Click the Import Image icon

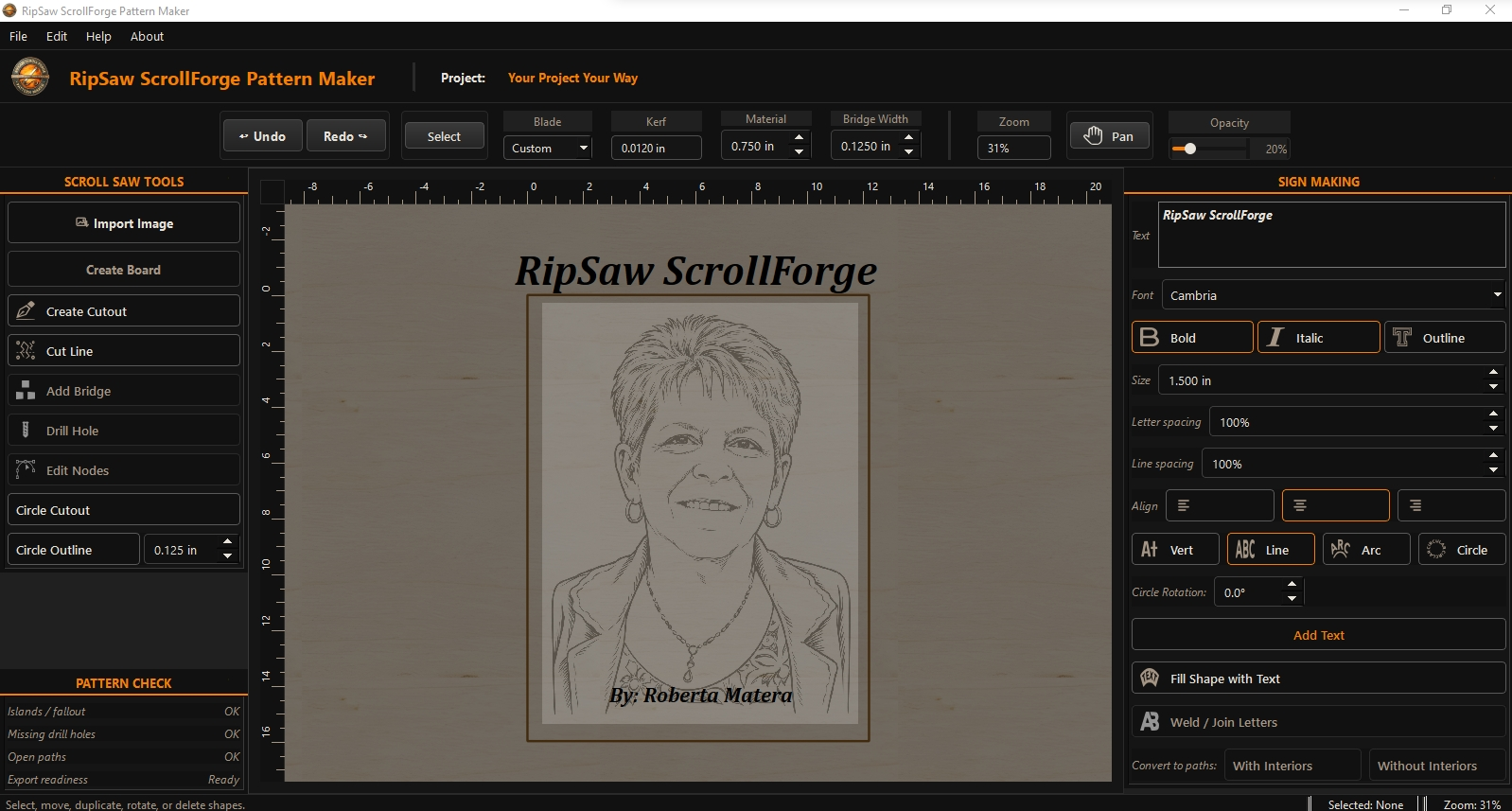[x=81, y=223]
